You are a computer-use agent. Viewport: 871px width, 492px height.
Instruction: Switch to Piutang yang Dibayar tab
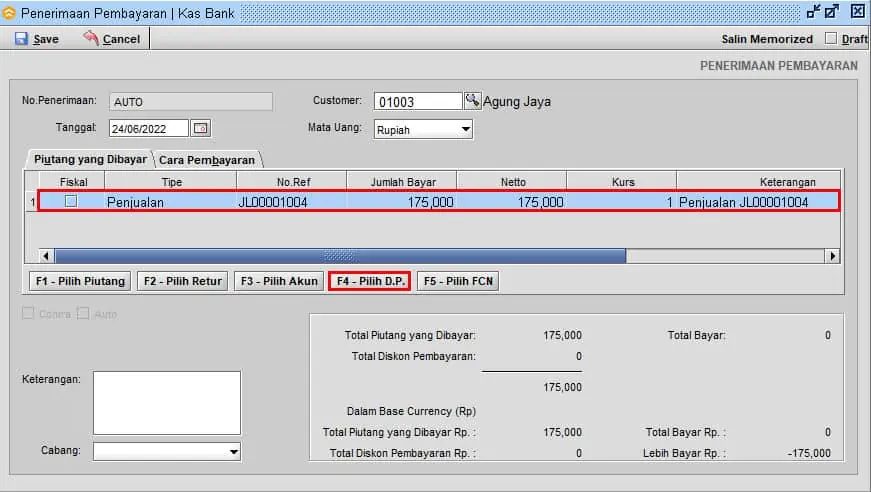coord(90,159)
